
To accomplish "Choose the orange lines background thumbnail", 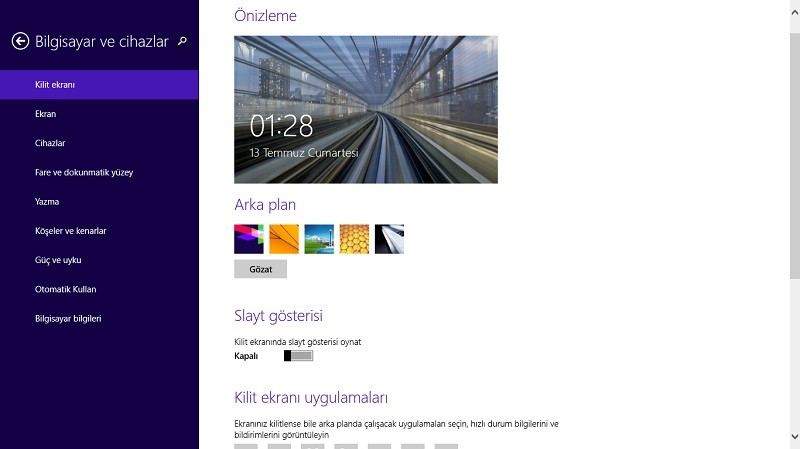I will point(284,239).
